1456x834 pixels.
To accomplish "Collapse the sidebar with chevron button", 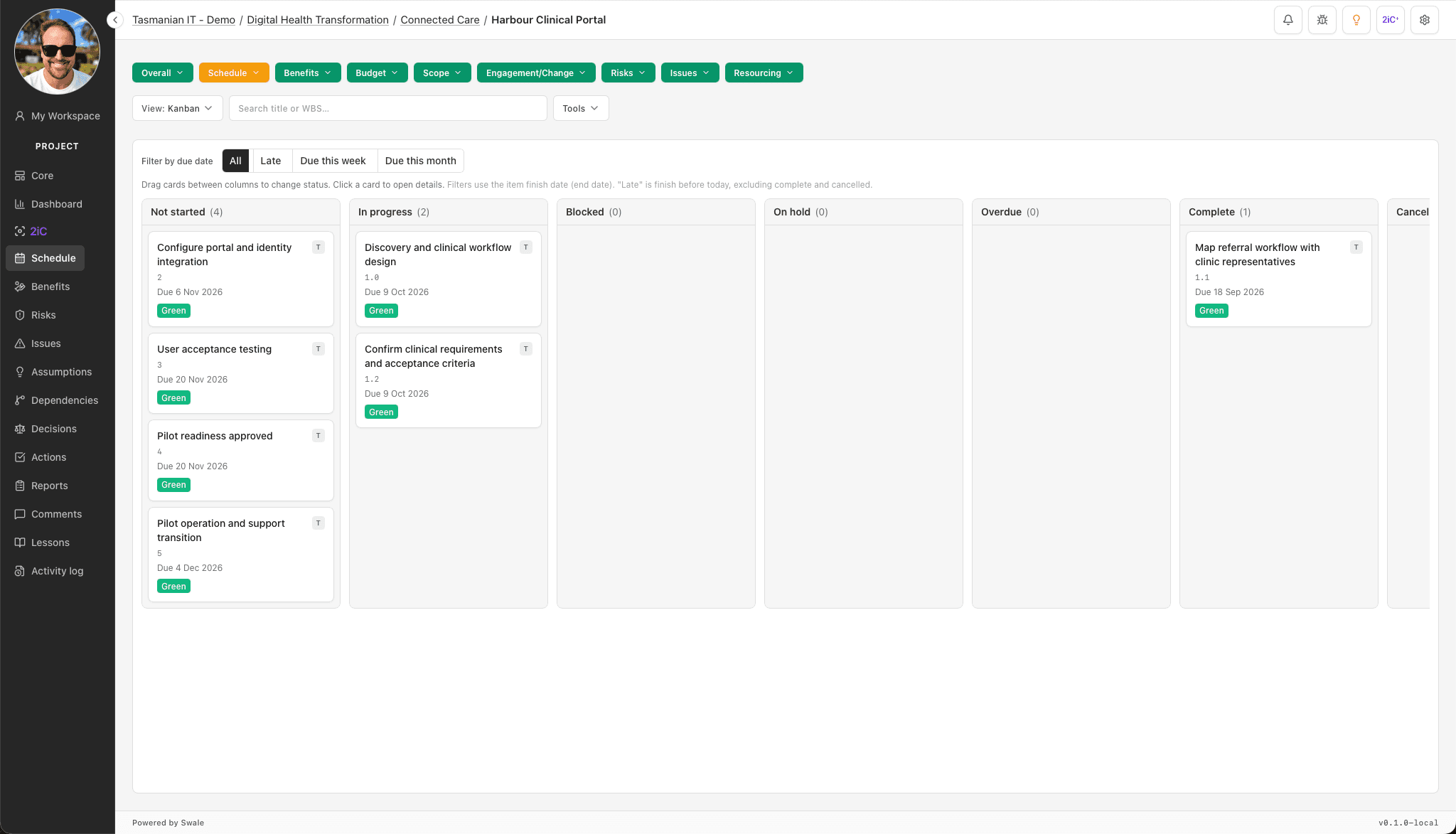I will [115, 20].
